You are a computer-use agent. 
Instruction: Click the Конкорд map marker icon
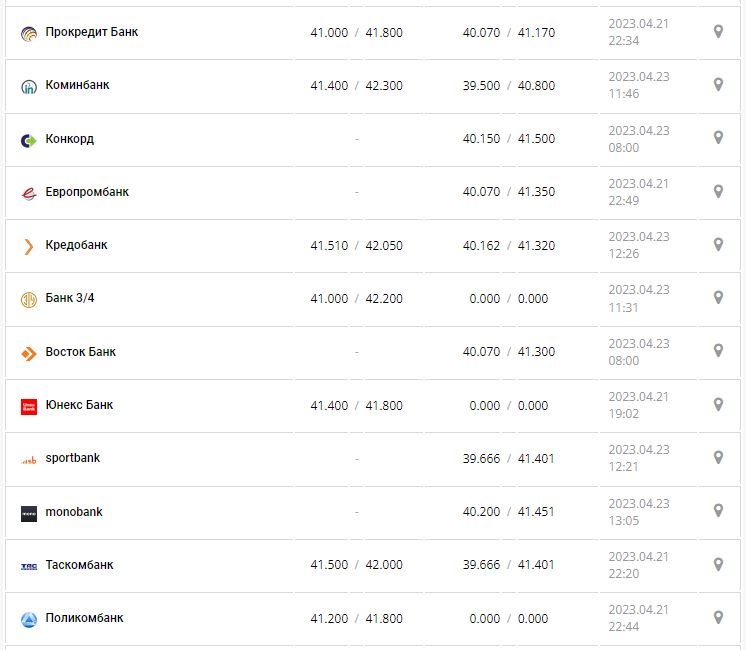point(718,138)
